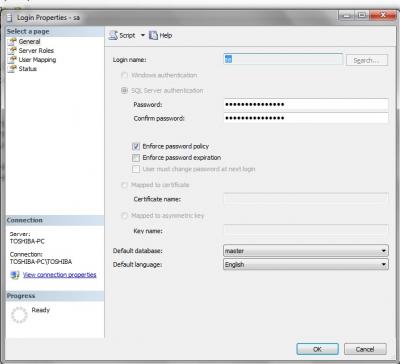400x364 pixels.
Task: Select Windows authentication radio button
Action: (x=124, y=75)
